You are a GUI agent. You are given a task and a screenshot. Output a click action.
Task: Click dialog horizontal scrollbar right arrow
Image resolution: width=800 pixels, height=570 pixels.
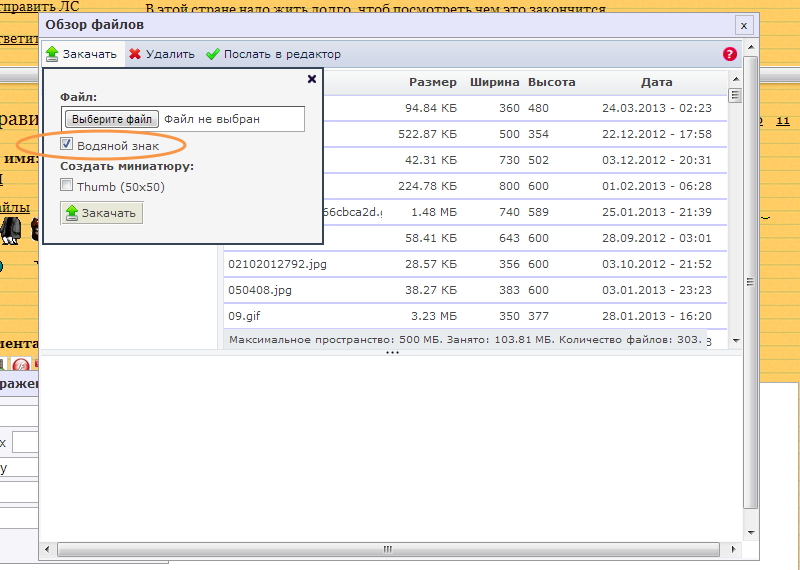pos(734,550)
